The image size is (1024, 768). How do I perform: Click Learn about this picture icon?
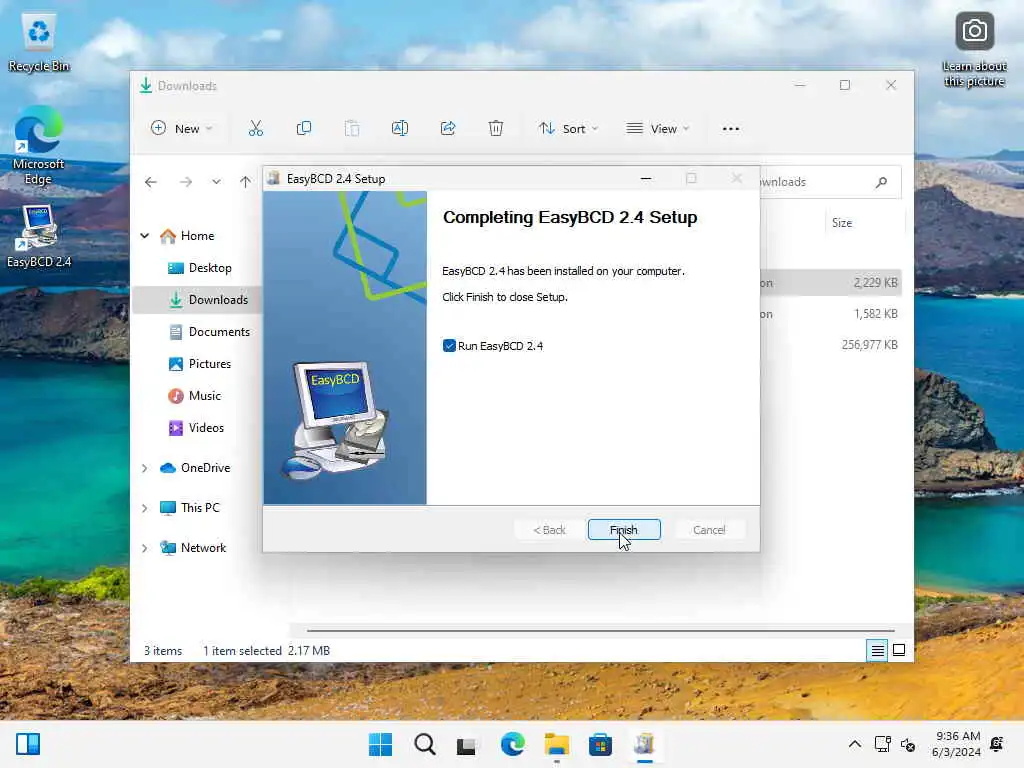(974, 50)
